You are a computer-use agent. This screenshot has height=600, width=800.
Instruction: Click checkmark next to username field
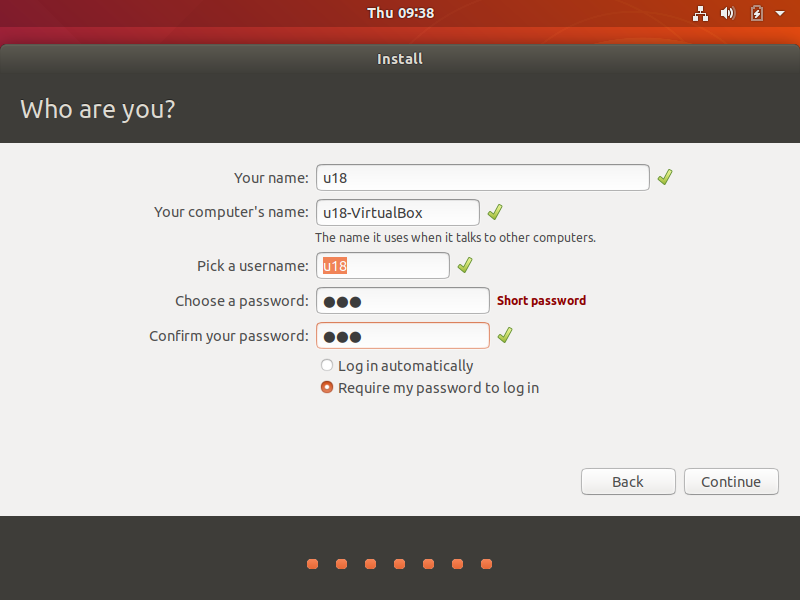(x=464, y=265)
